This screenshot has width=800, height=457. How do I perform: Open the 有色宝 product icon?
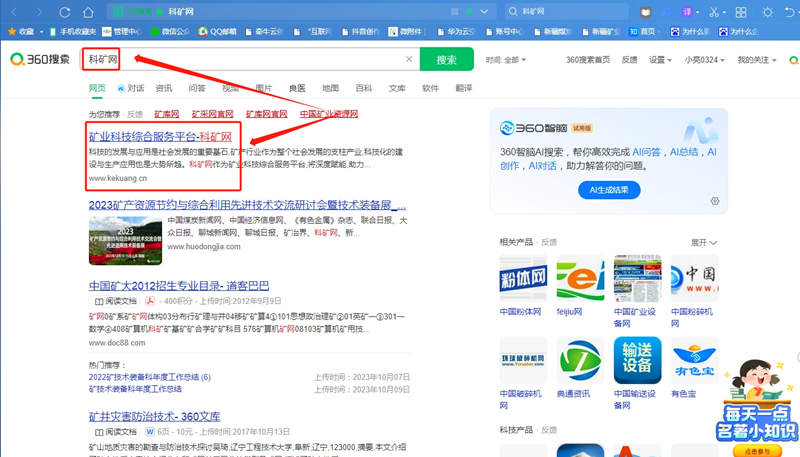(x=694, y=361)
